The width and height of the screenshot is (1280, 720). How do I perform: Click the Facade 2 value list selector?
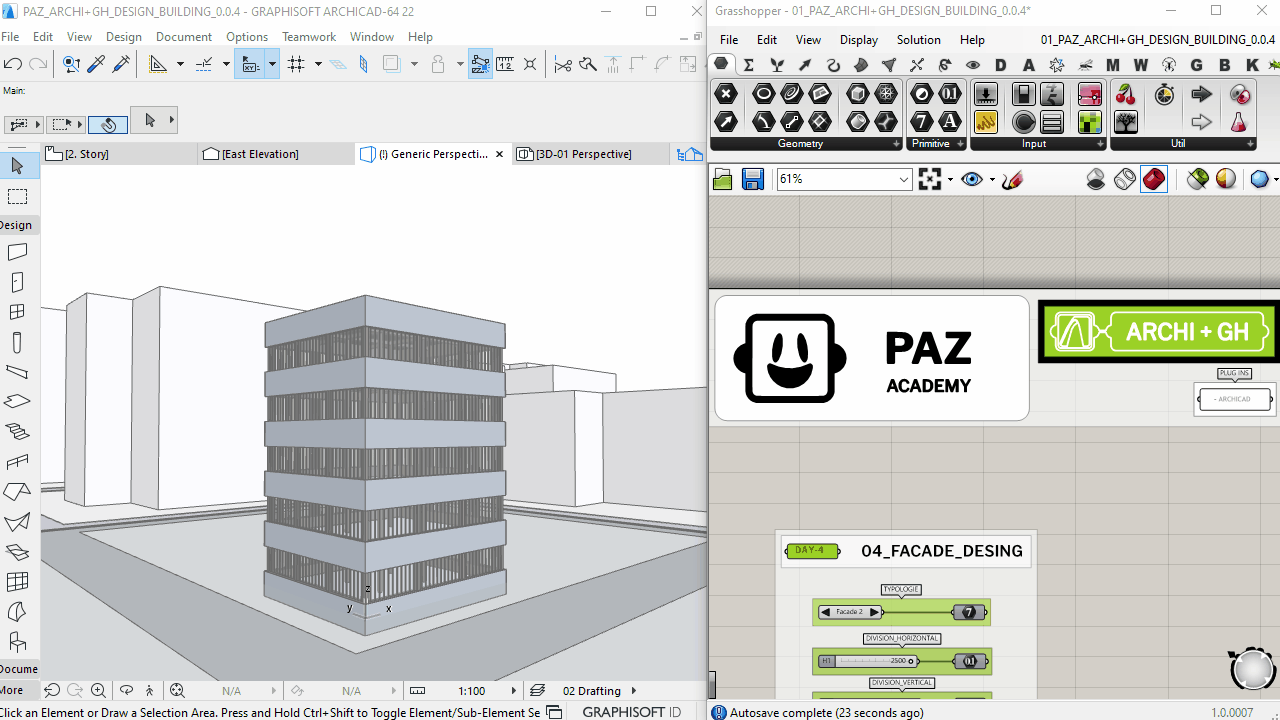pyautogui.click(x=850, y=612)
